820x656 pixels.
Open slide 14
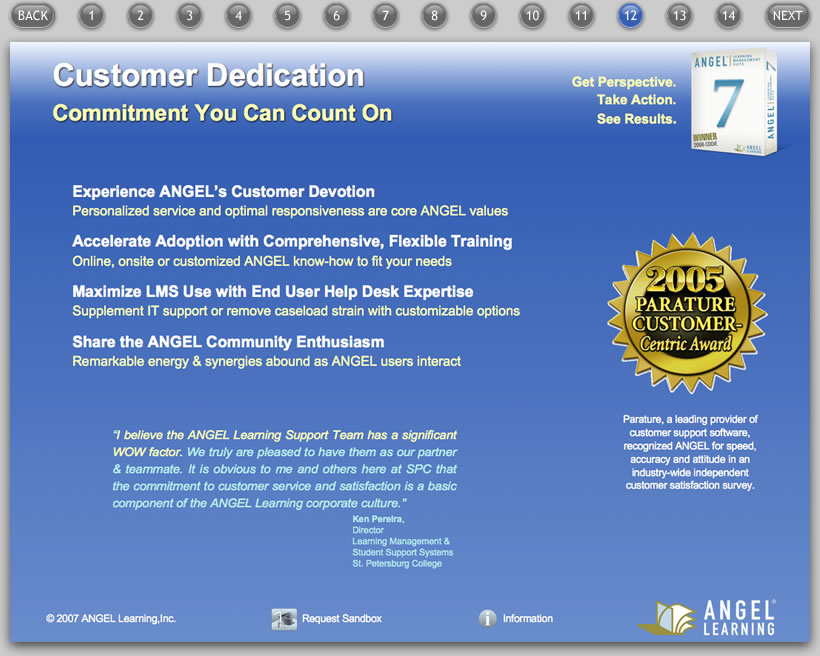(728, 15)
